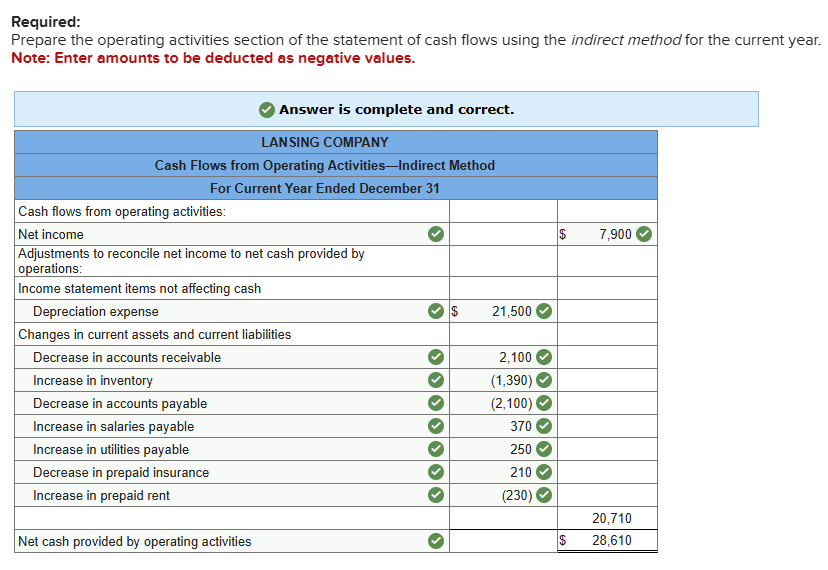
Task: Click check icon after Decrease in accounts receivable
Action: point(435,357)
